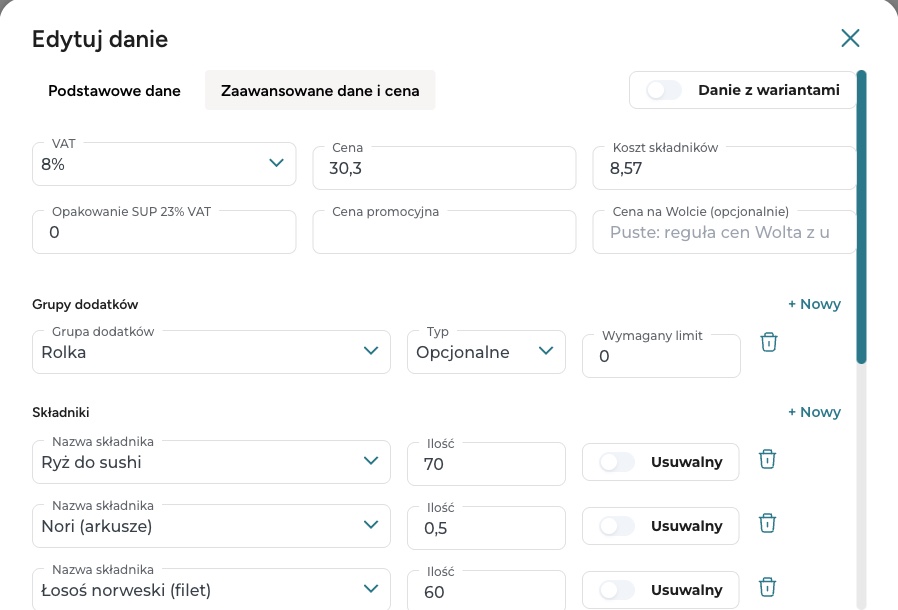
Task: Delete the Łosoś norweski (filet) ingredient
Action: coord(767,587)
